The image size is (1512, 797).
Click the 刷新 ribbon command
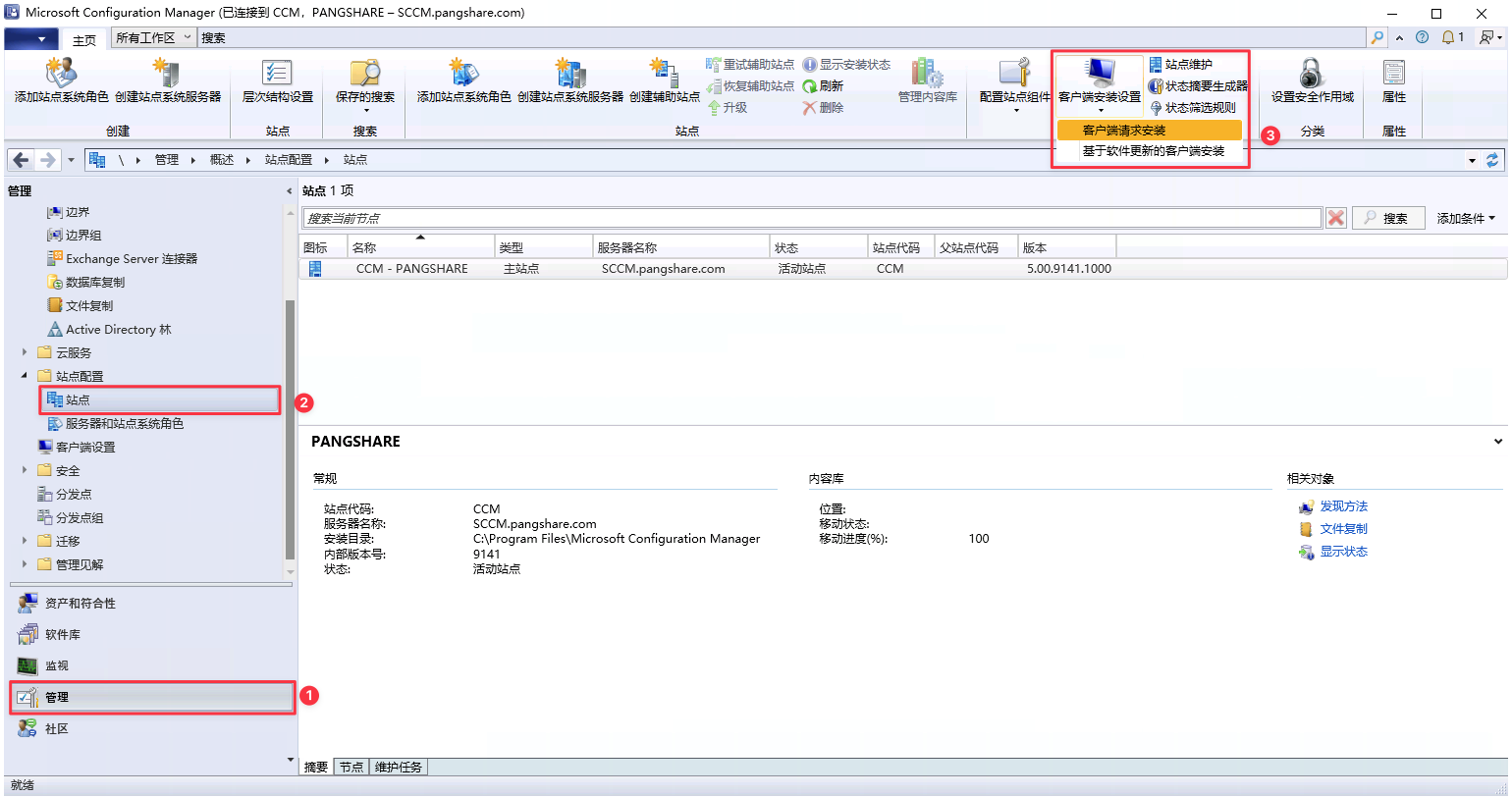coord(823,85)
